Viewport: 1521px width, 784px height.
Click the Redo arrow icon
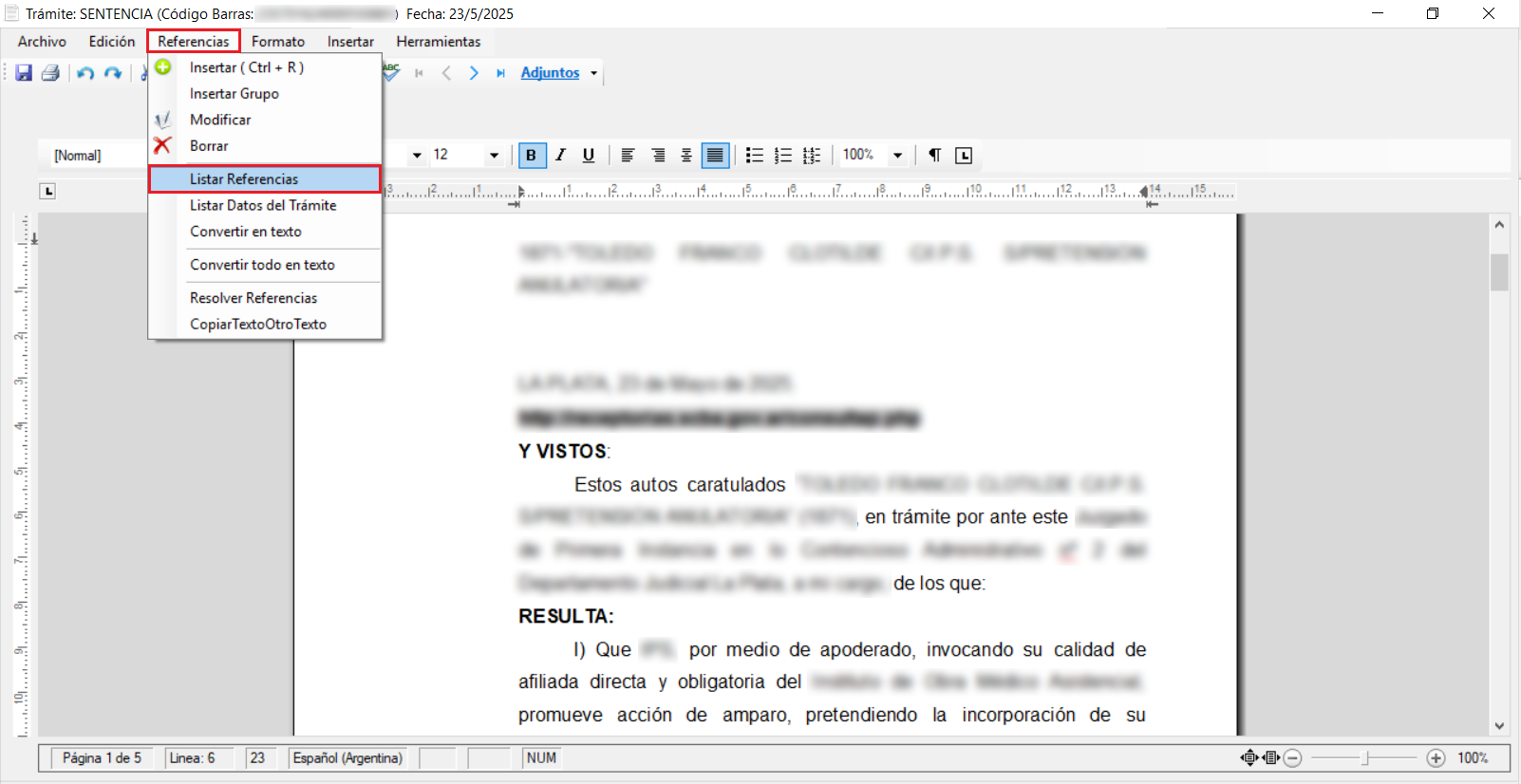(x=113, y=73)
